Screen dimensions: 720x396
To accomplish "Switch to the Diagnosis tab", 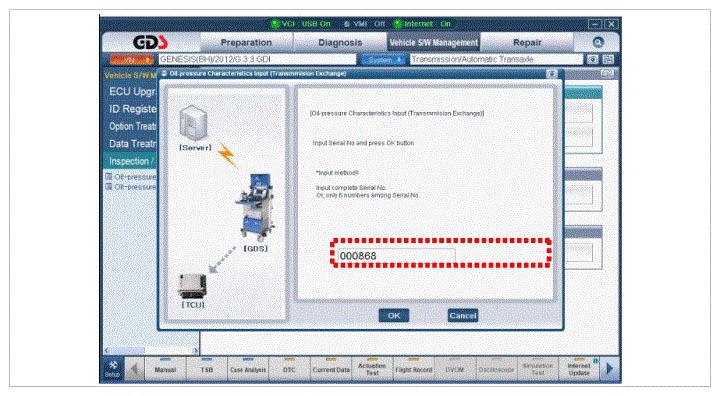I will tap(340, 42).
